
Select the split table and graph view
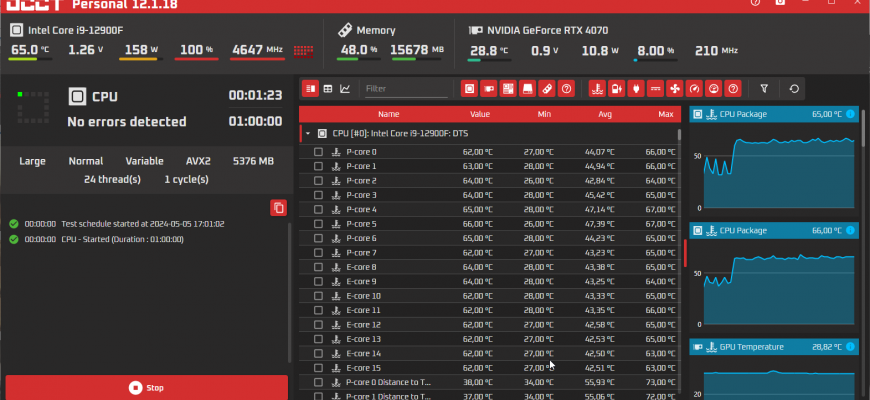tap(310, 89)
